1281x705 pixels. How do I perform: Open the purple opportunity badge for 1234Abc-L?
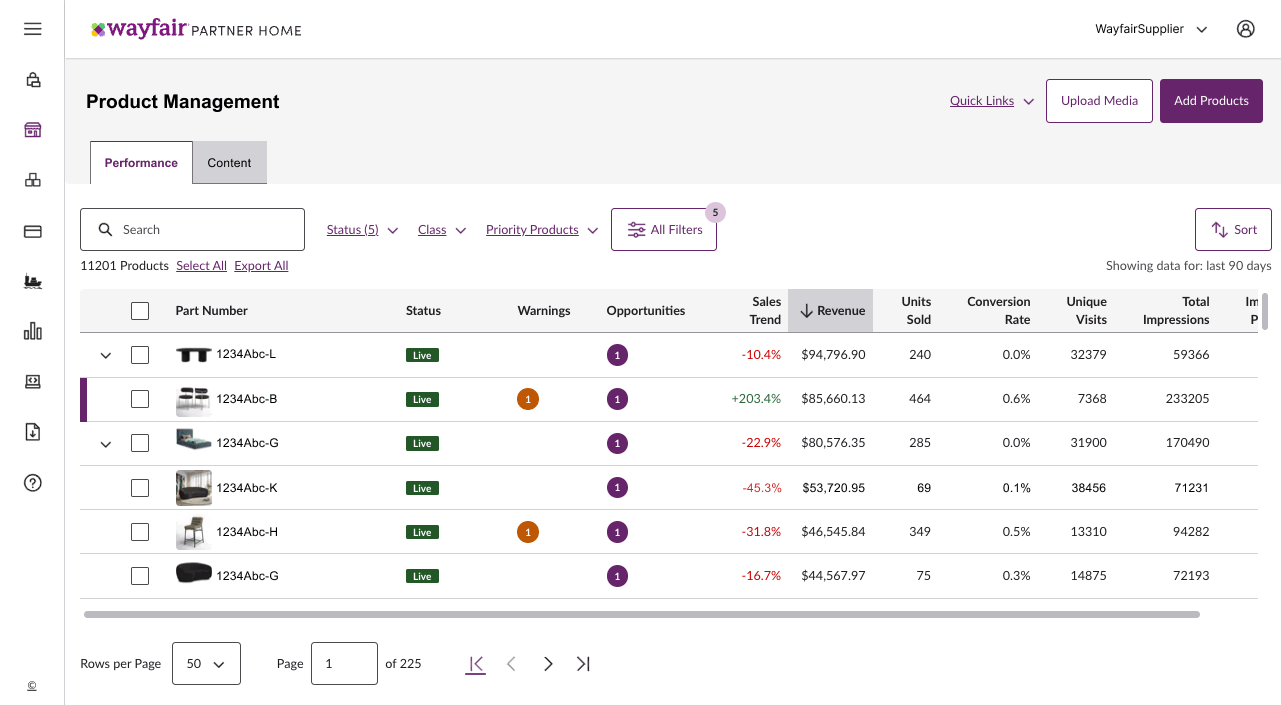click(x=617, y=355)
